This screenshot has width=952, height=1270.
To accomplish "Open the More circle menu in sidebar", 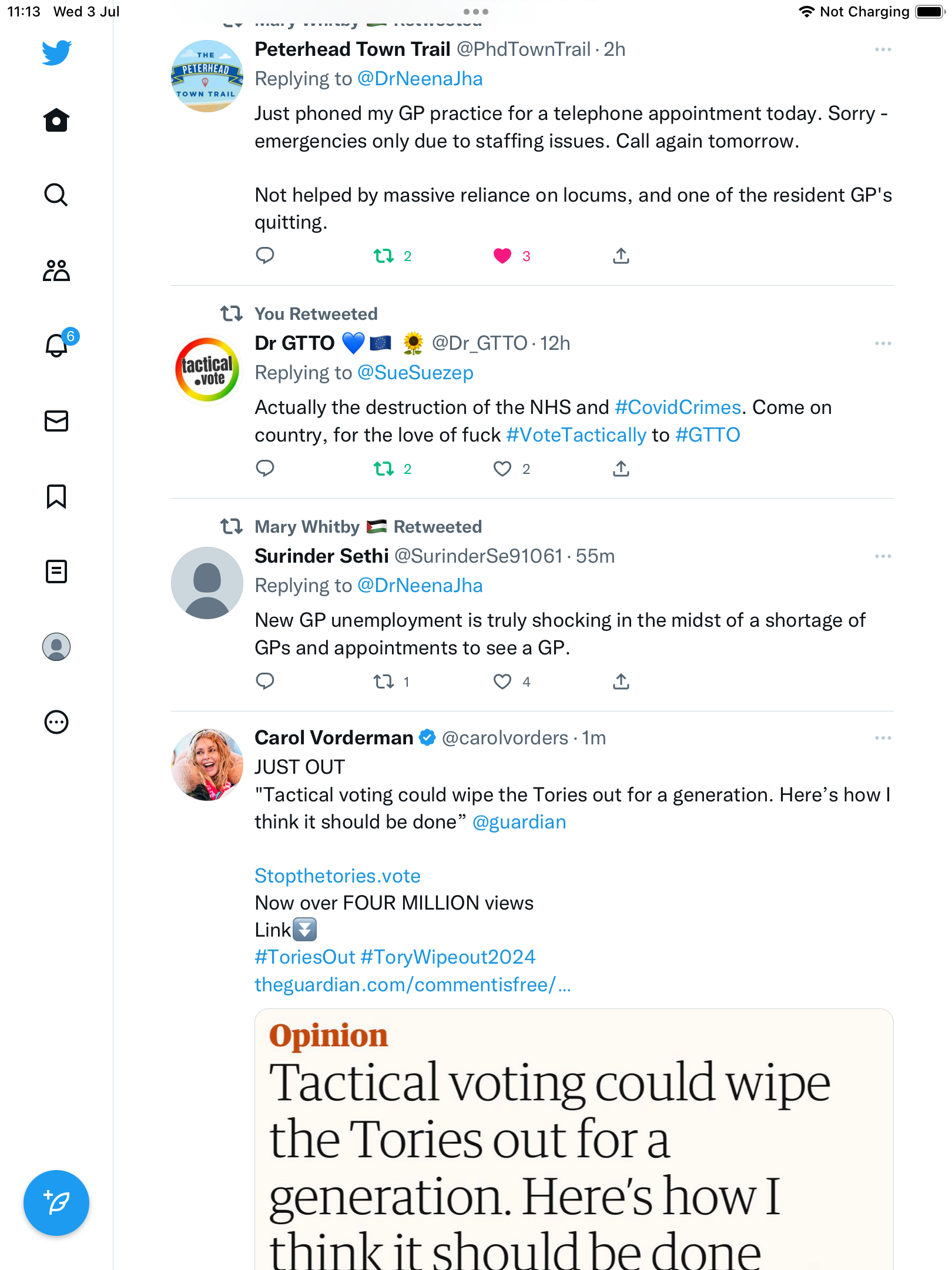I will pos(56,722).
